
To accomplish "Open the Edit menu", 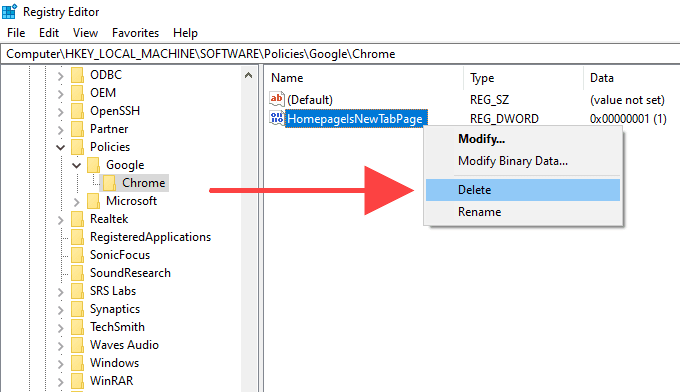I will tap(49, 33).
